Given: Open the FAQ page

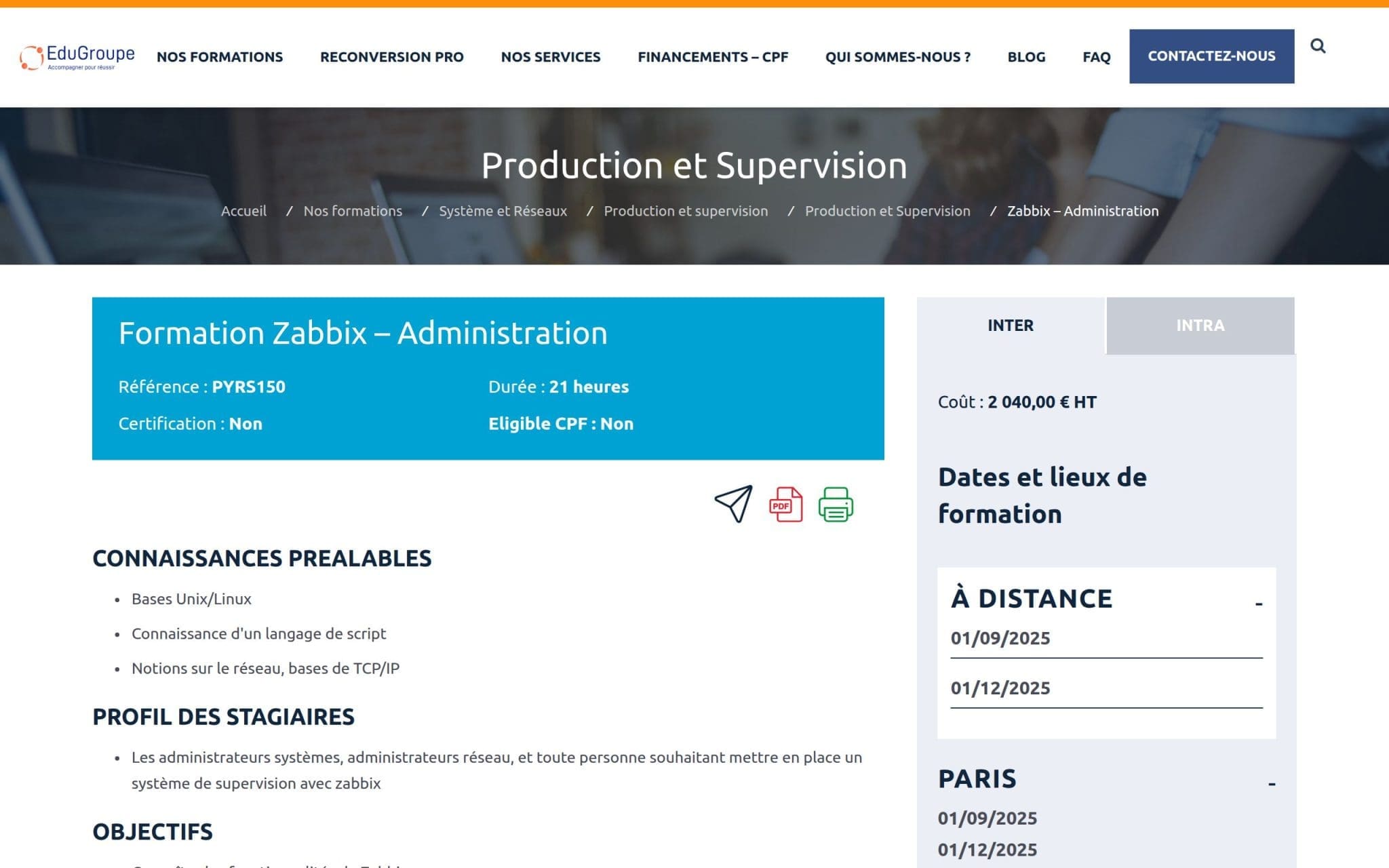Looking at the screenshot, I should pyautogui.click(x=1096, y=57).
